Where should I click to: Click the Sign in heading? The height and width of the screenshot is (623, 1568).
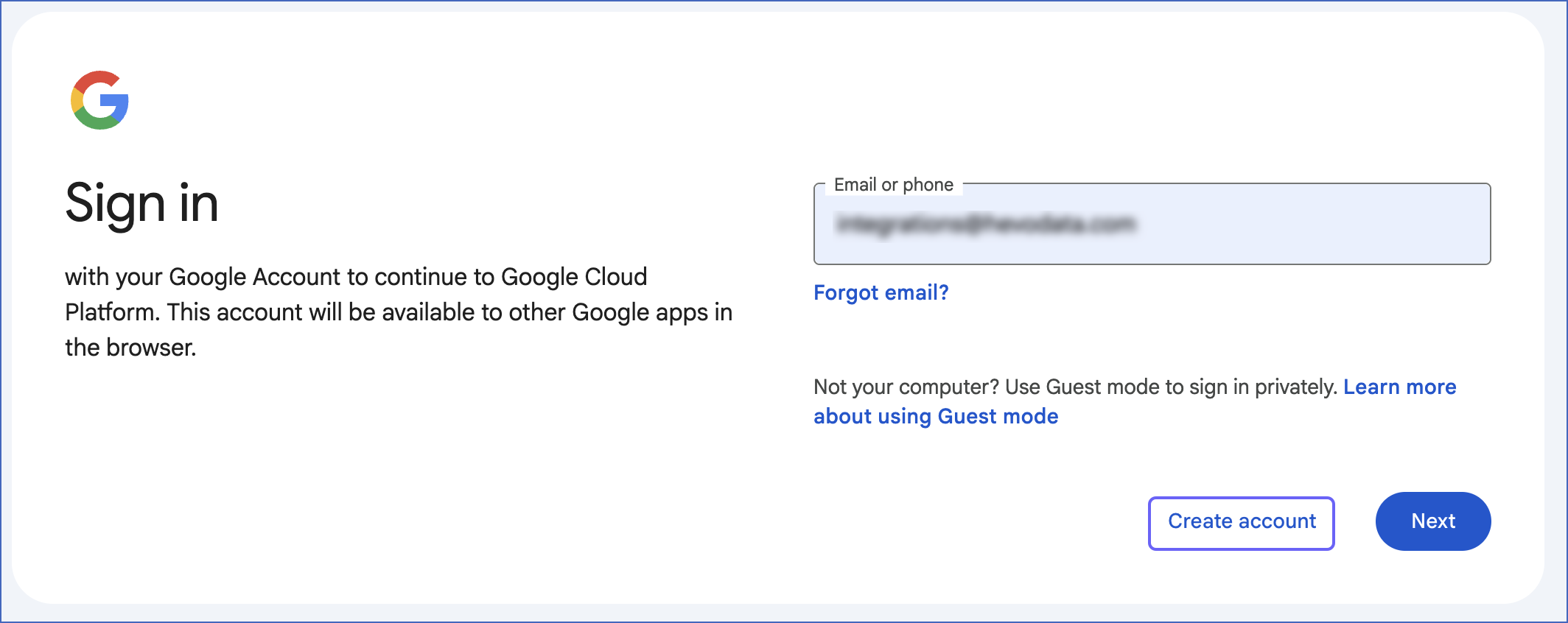click(x=141, y=204)
